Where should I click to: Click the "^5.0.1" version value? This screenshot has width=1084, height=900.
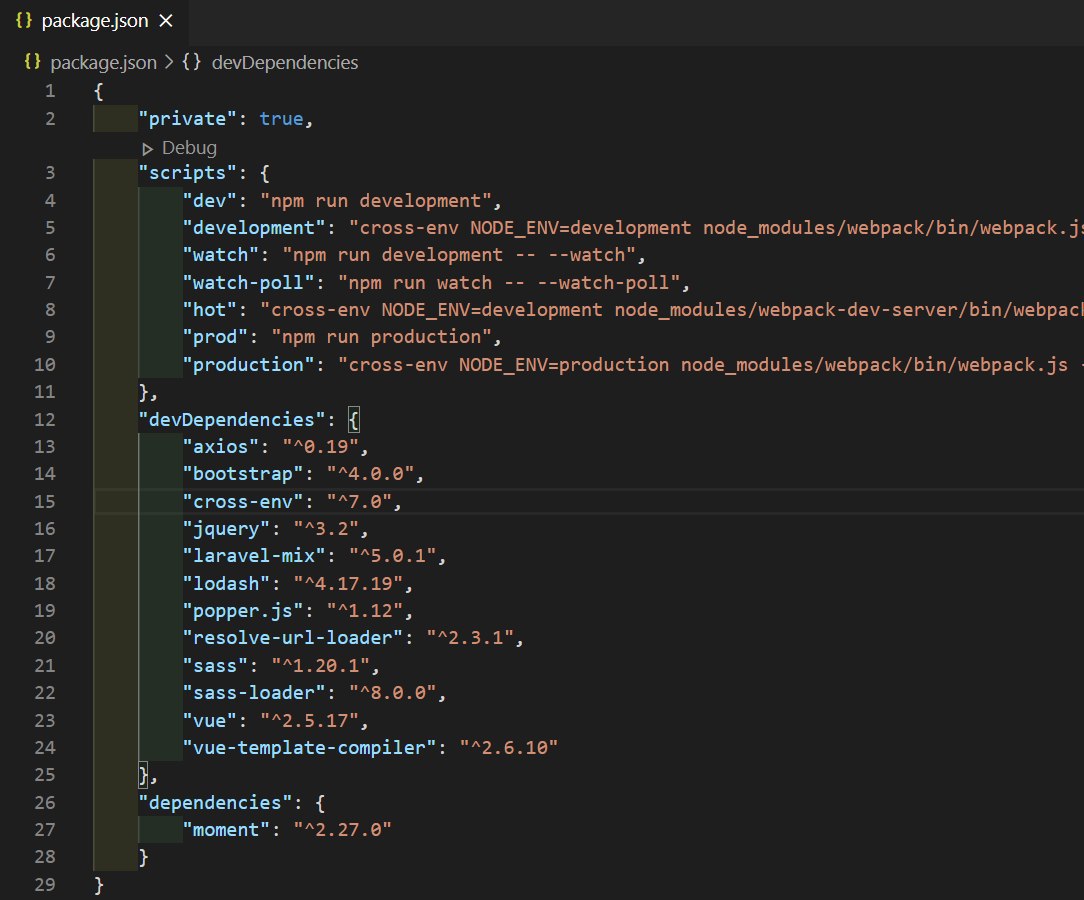393,556
